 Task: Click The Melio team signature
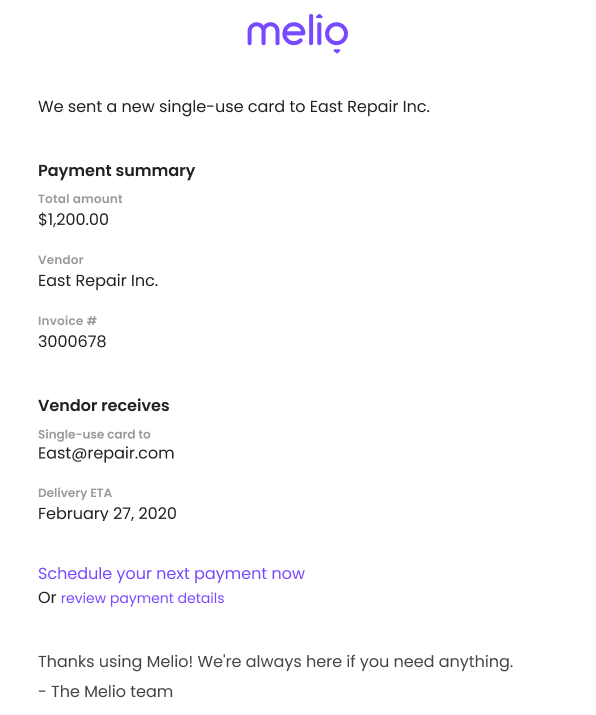[105, 692]
